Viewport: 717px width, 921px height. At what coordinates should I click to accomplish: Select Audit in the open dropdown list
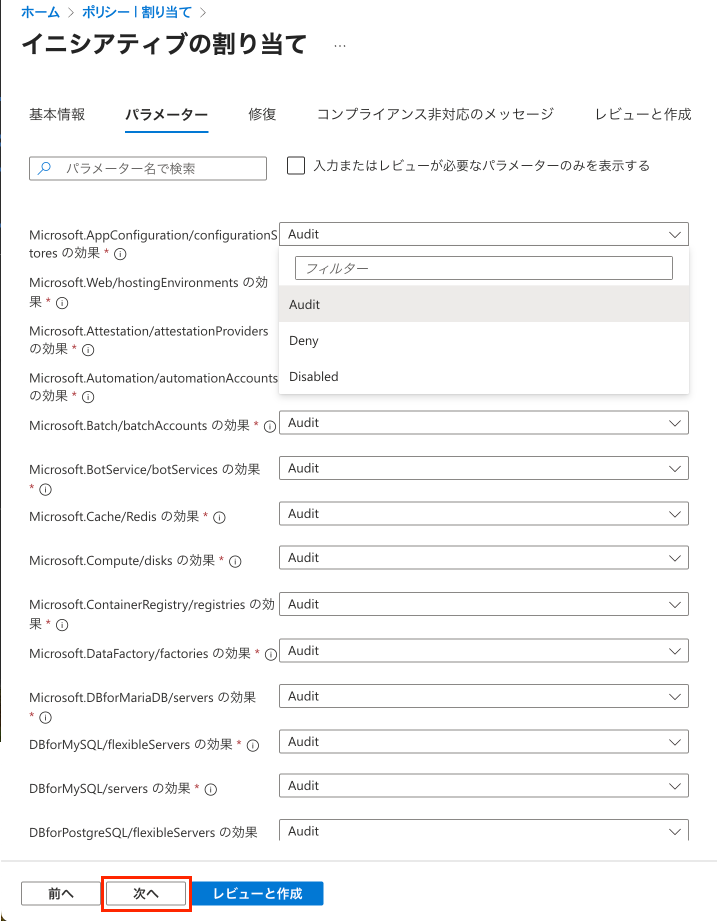[x=484, y=304]
